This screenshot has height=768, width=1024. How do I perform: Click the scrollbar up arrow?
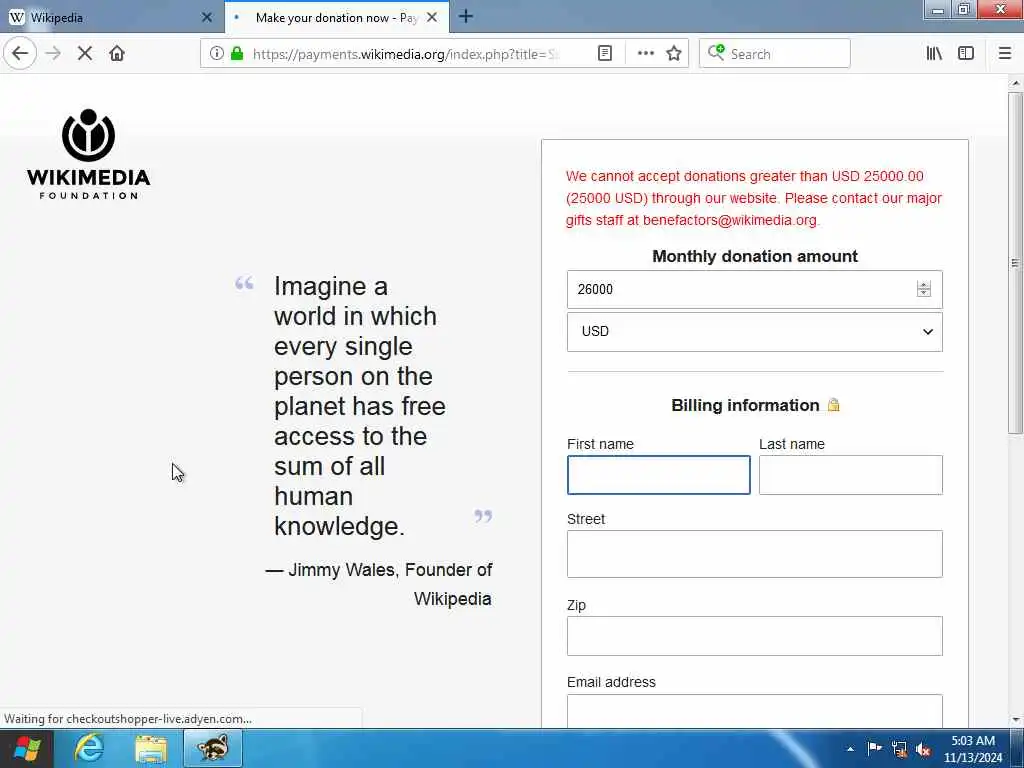tap(1016, 83)
